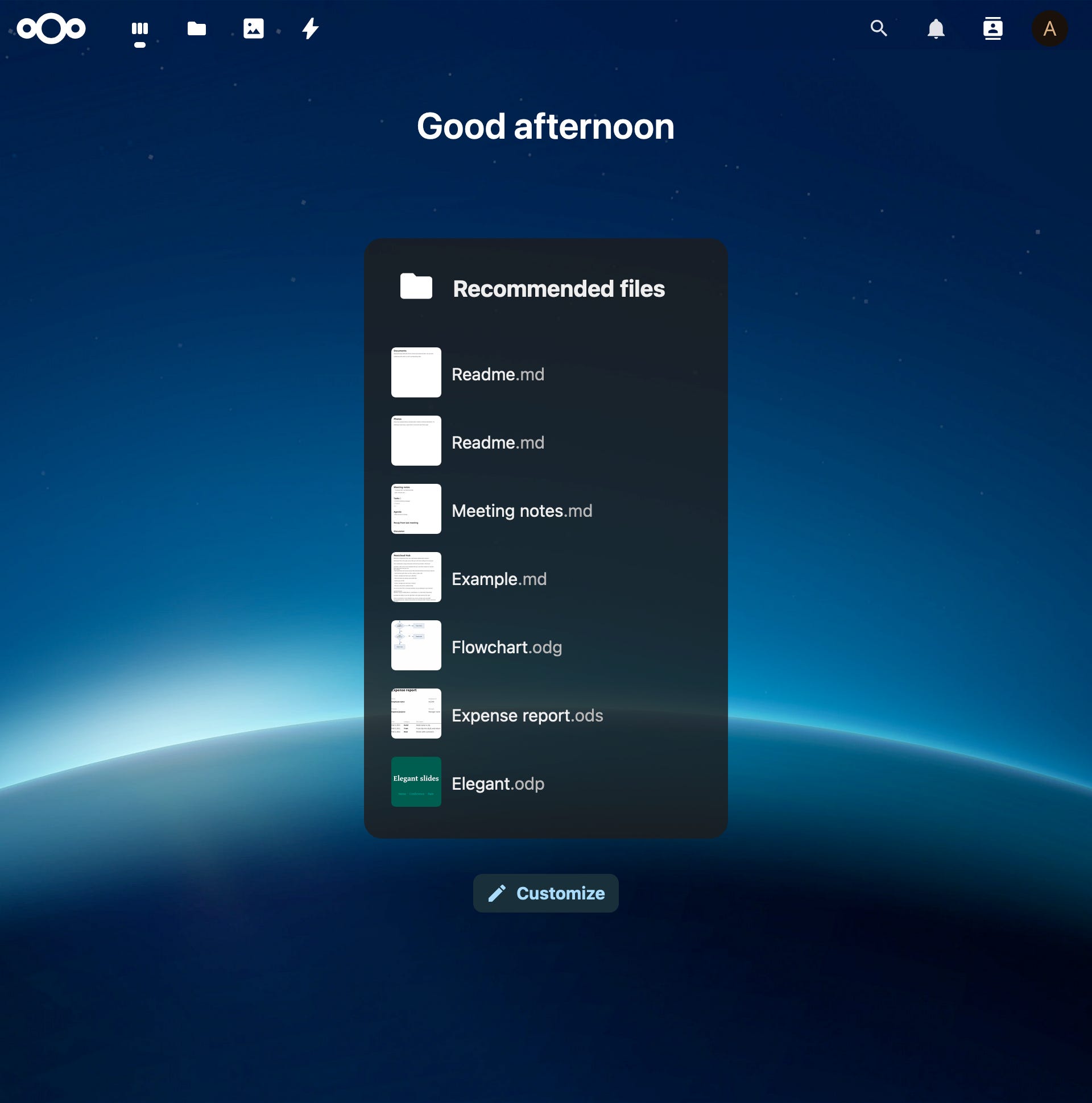Image resolution: width=1092 pixels, height=1103 pixels.
Task: Open the Contacts menu icon
Action: coord(992,28)
